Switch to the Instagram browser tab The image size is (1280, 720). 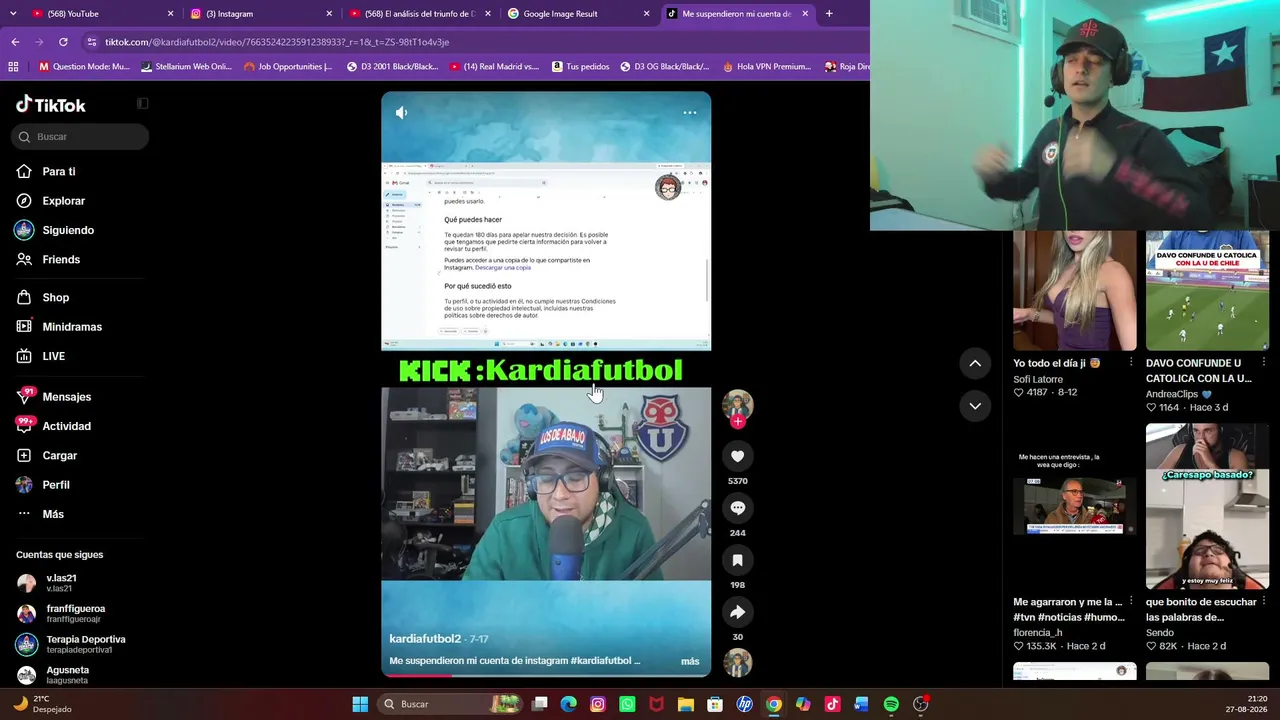click(260, 14)
